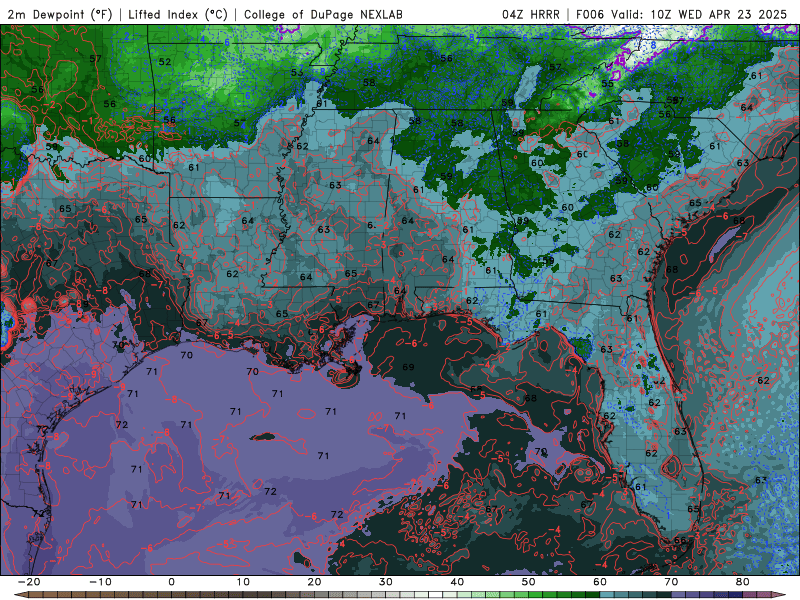Click the 50 label on the color scale
Screen dimensions: 800x600
[529, 582]
